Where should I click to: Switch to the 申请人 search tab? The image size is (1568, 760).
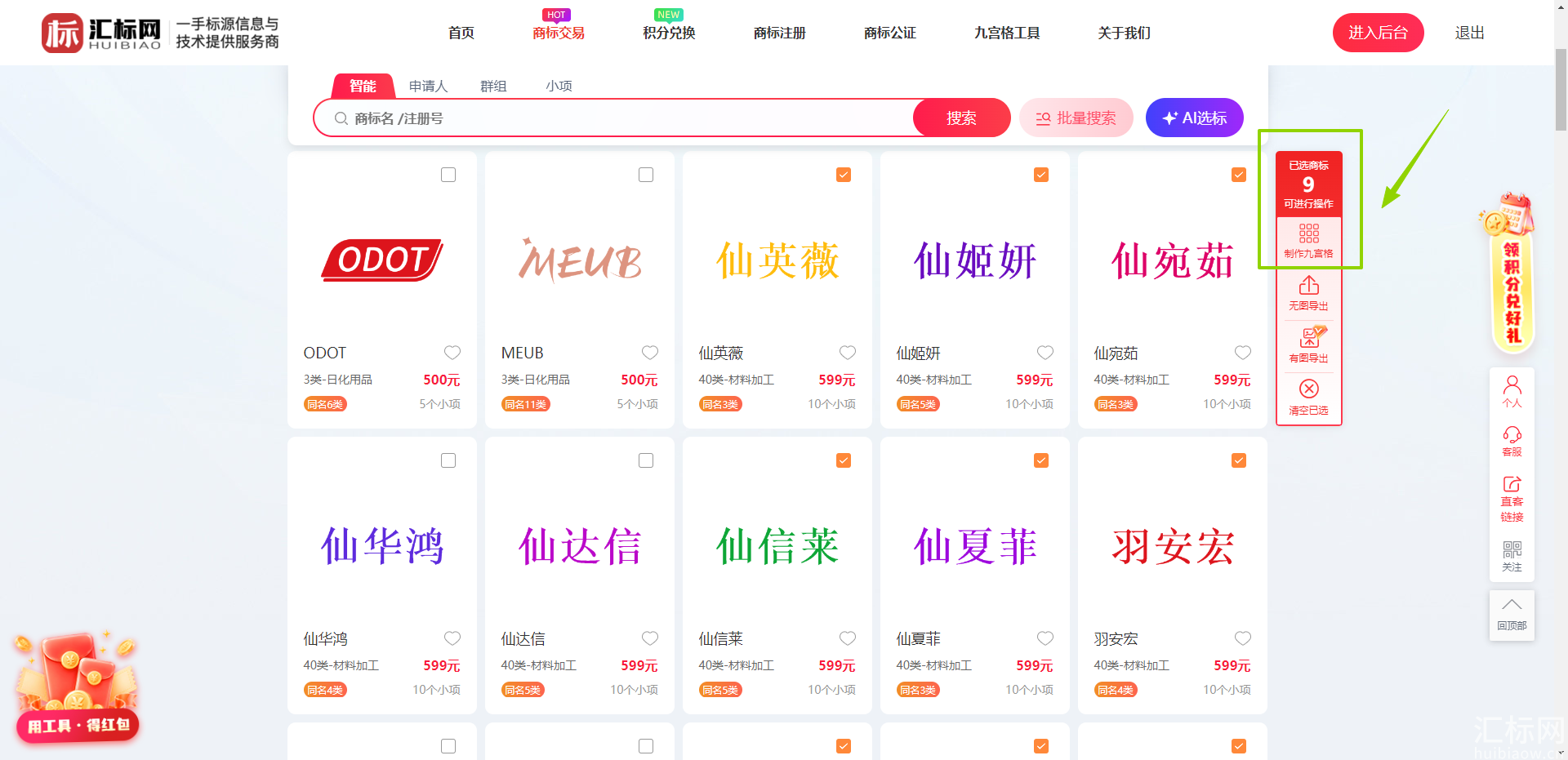pyautogui.click(x=428, y=86)
